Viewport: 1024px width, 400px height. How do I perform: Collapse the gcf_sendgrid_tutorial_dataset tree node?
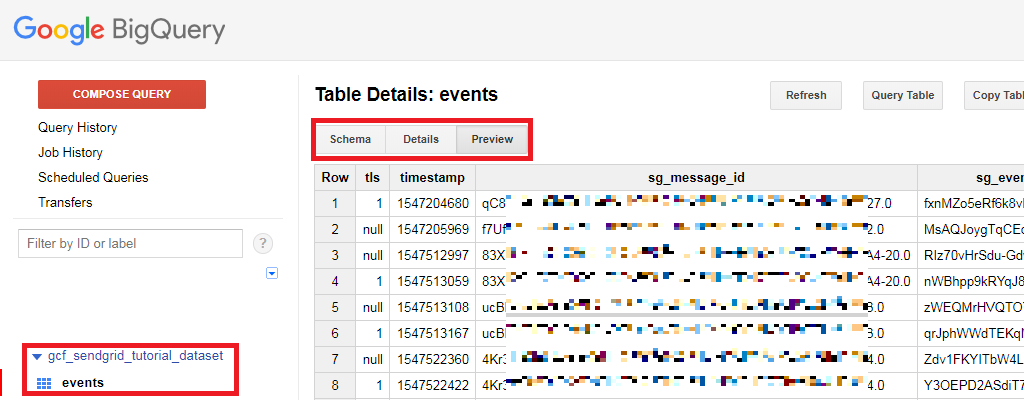coord(37,357)
